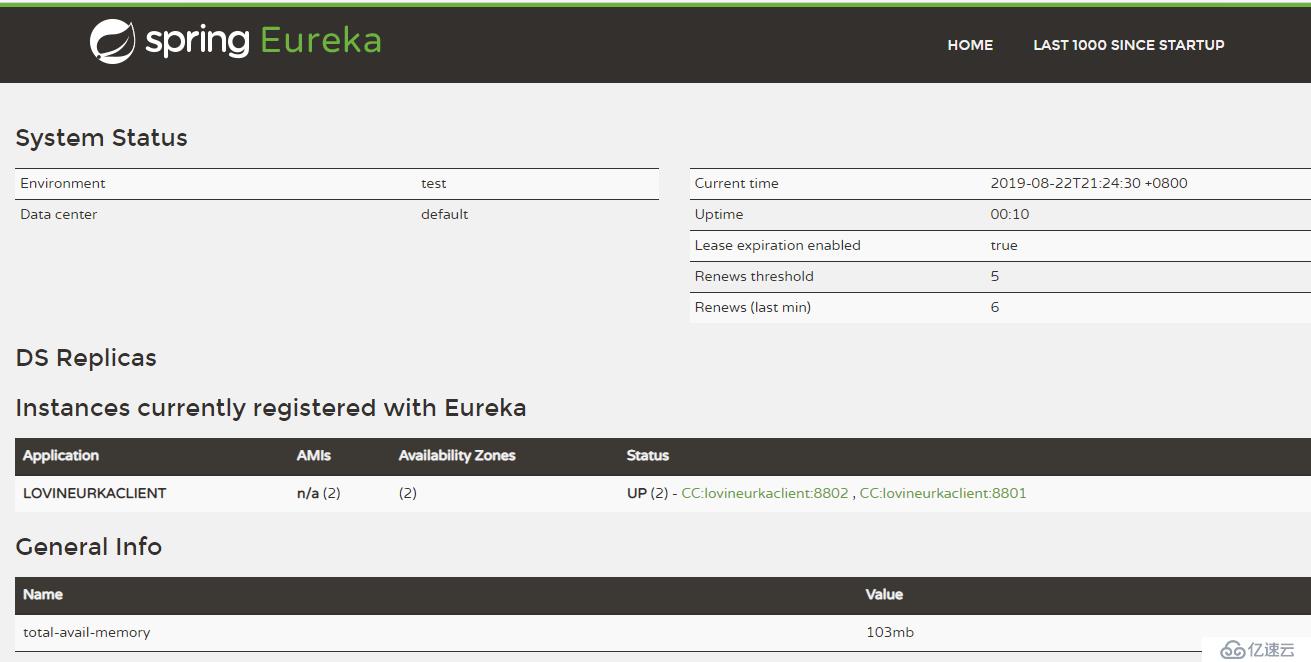Select the renews last min value 6
The image size is (1311, 662).
(995, 307)
